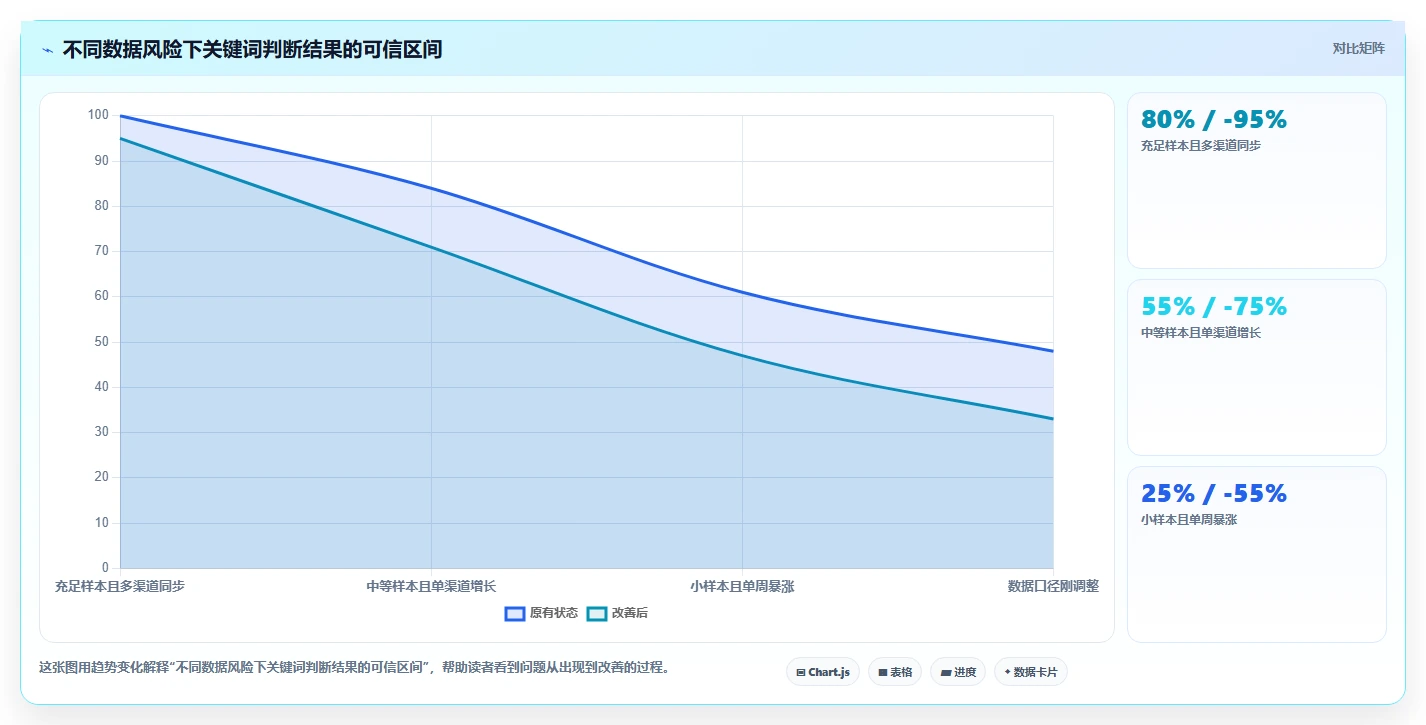Click the 充足样本且多渠道同步 card caption
This screenshot has width=1426, height=725.
(1201, 146)
